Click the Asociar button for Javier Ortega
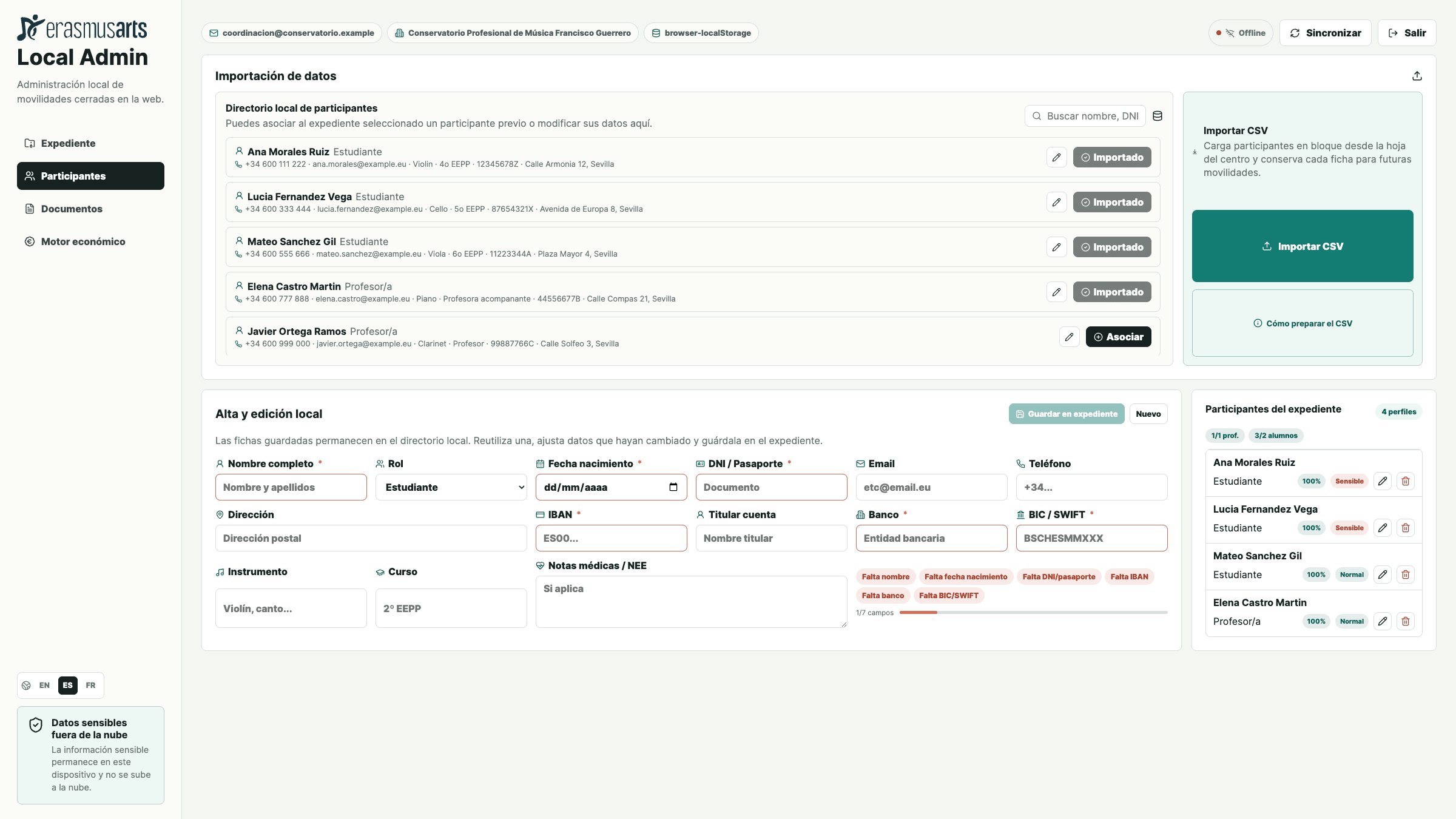Viewport: 1456px width, 819px height. [1118, 337]
